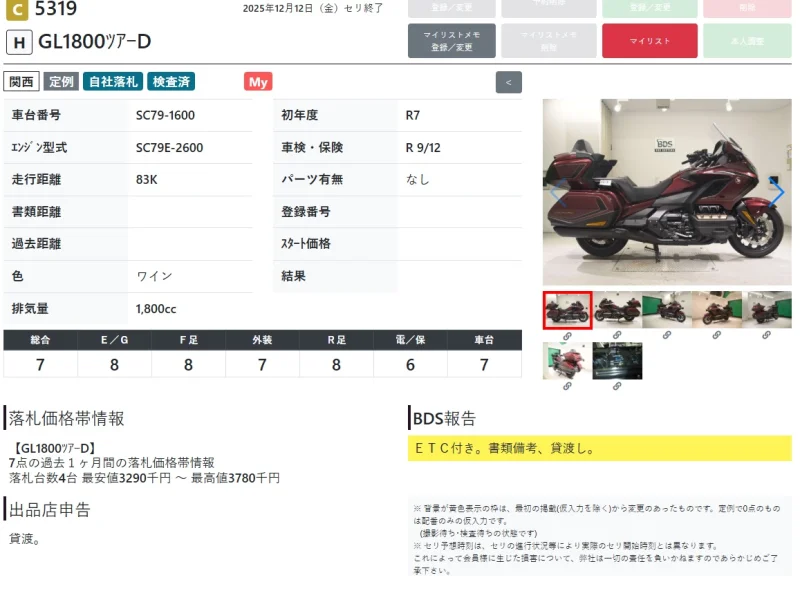Click the 関西 tag

21,82
